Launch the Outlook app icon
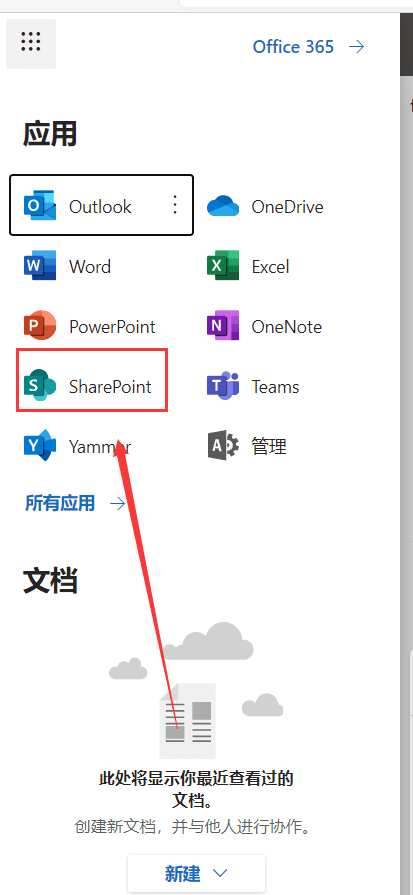Screen dimensions: 413x895 40,206
